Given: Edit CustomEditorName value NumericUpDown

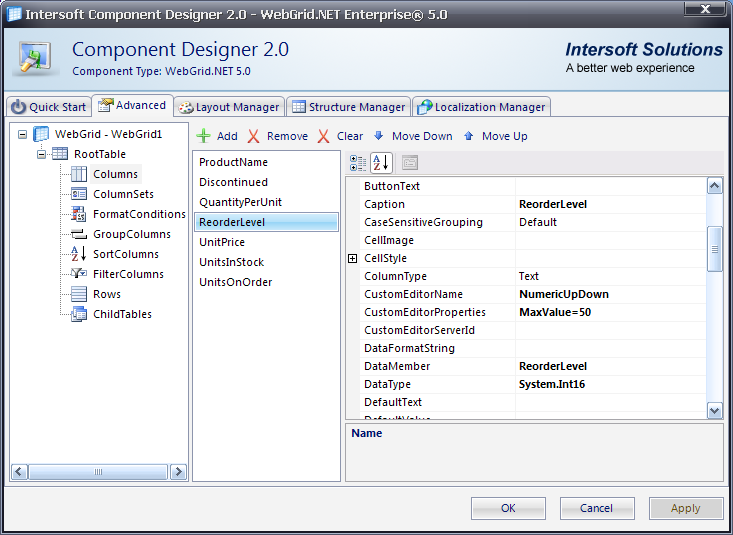Looking at the screenshot, I should pos(610,294).
